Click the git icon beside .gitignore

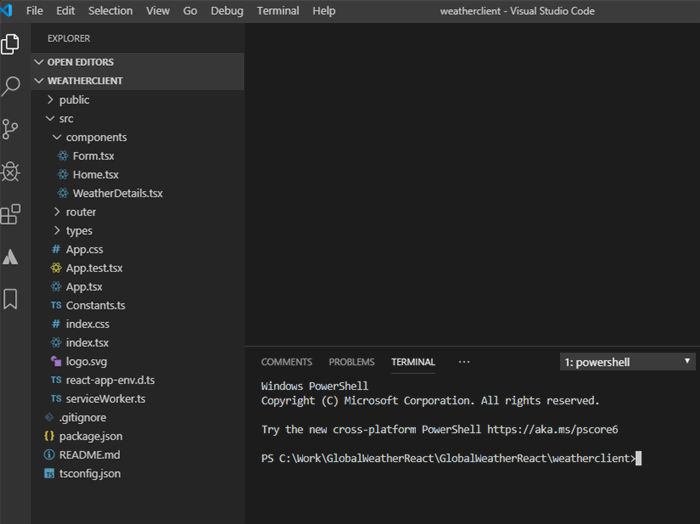tap(49, 417)
